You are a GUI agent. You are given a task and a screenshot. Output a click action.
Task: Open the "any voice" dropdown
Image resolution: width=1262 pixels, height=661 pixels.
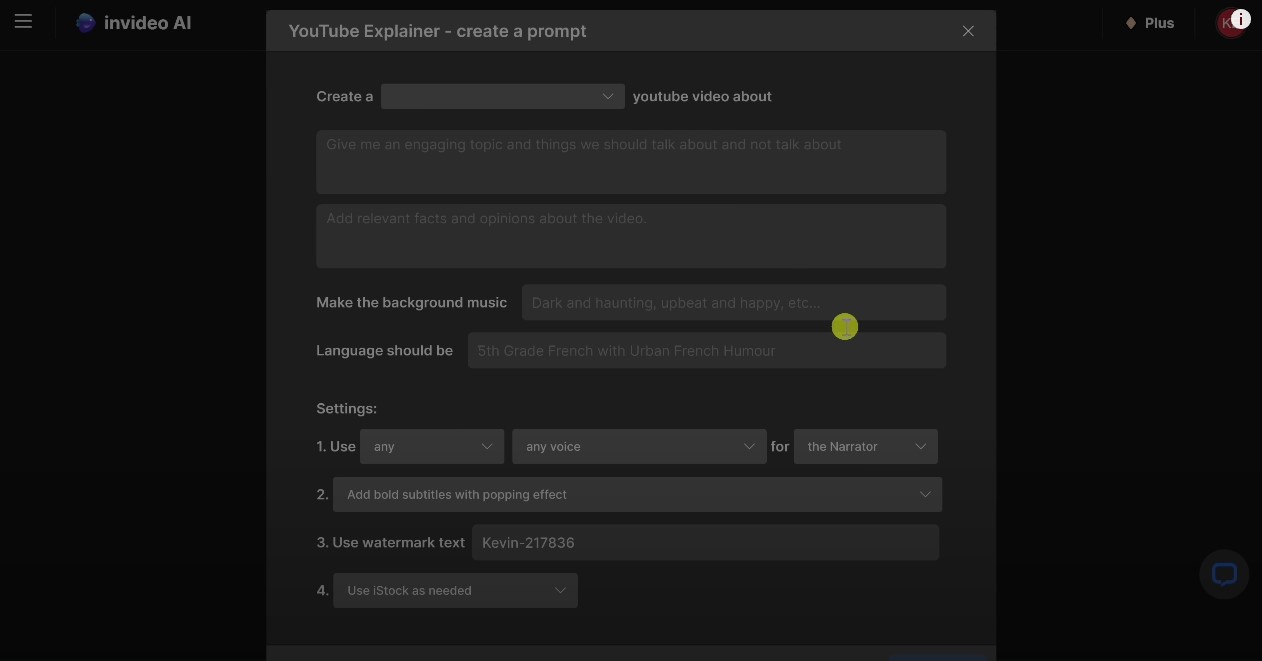tap(639, 446)
